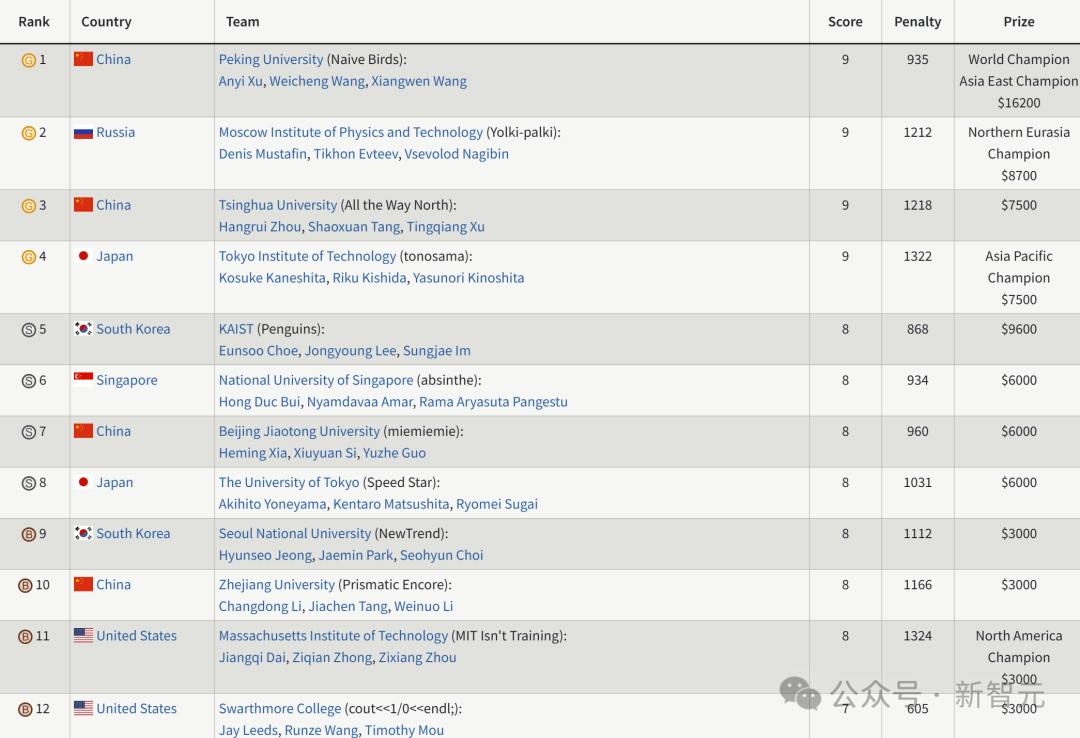Click the Country column header
Viewport: 1080px width, 738px height.
(106, 22)
